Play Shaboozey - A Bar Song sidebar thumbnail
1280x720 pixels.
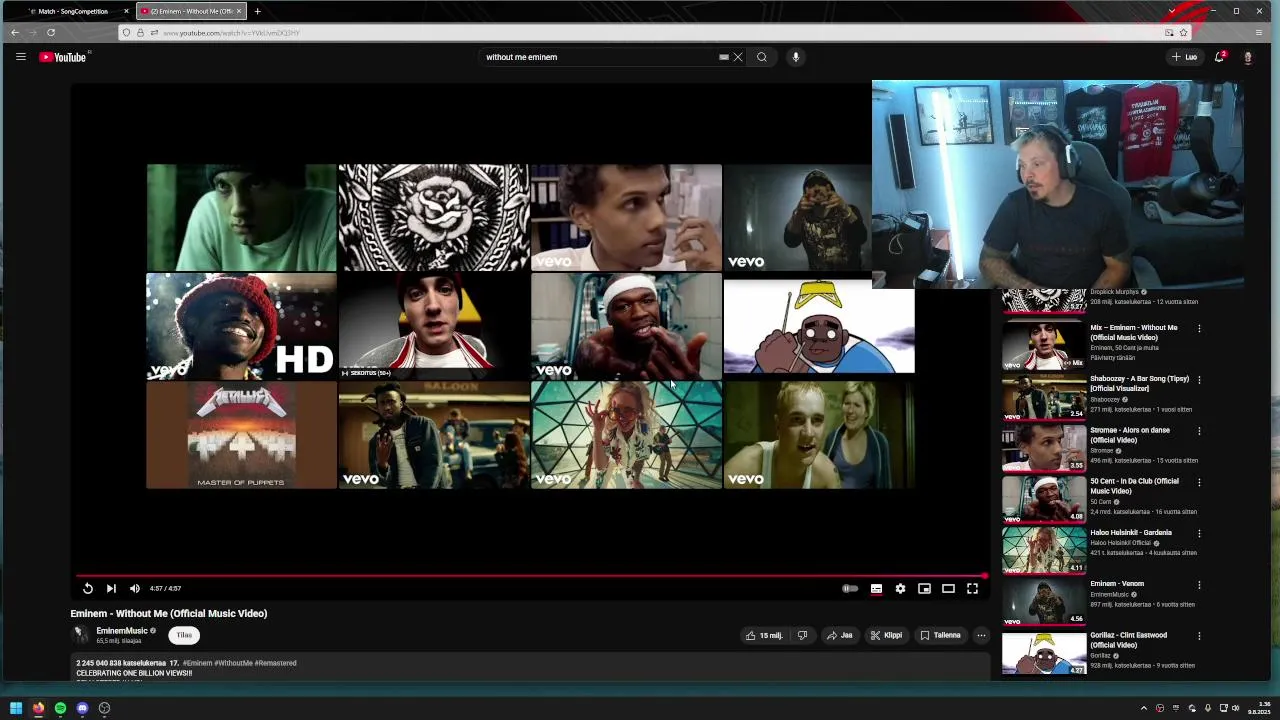coord(1044,397)
